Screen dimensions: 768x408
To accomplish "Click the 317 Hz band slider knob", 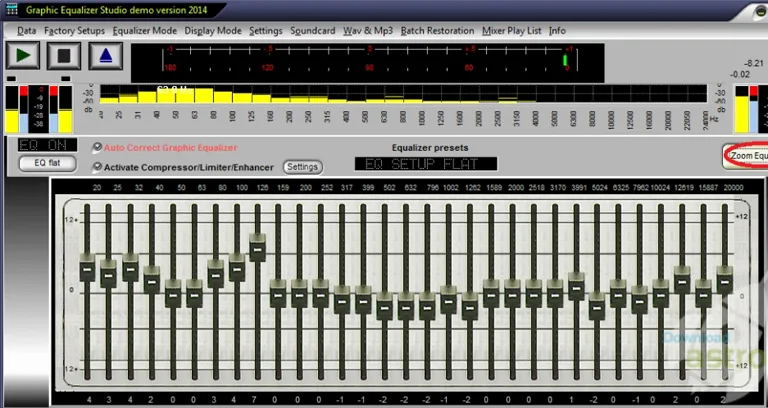I will 342,300.
